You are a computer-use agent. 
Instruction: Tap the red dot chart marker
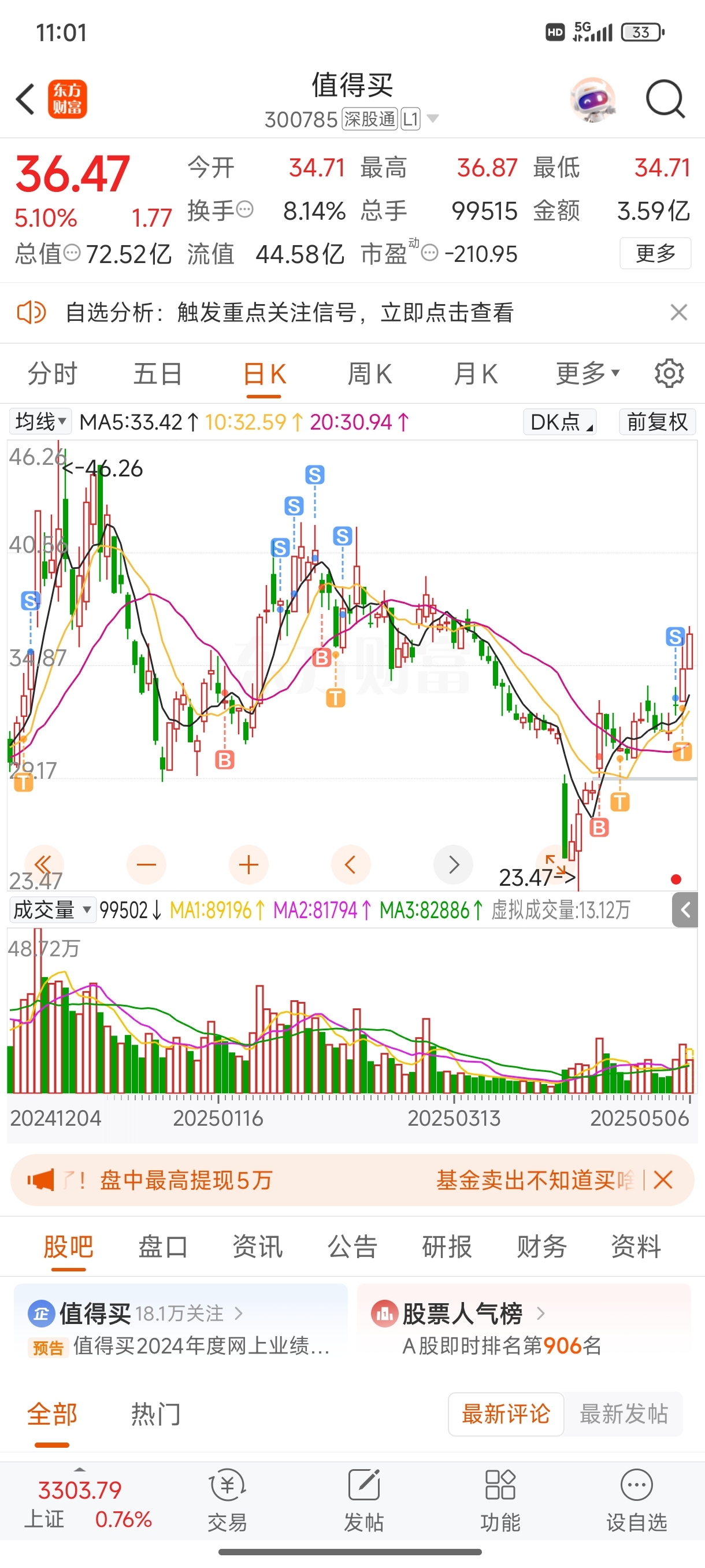click(676, 879)
